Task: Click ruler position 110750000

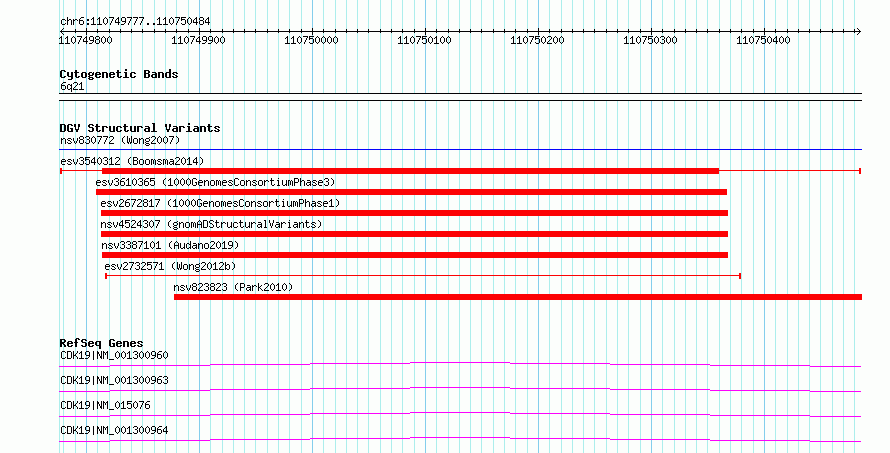Action: point(311,40)
